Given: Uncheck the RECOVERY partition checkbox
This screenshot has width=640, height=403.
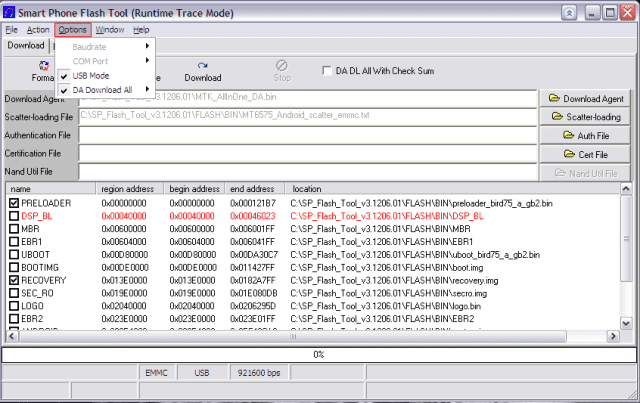Looking at the screenshot, I should click(14, 280).
